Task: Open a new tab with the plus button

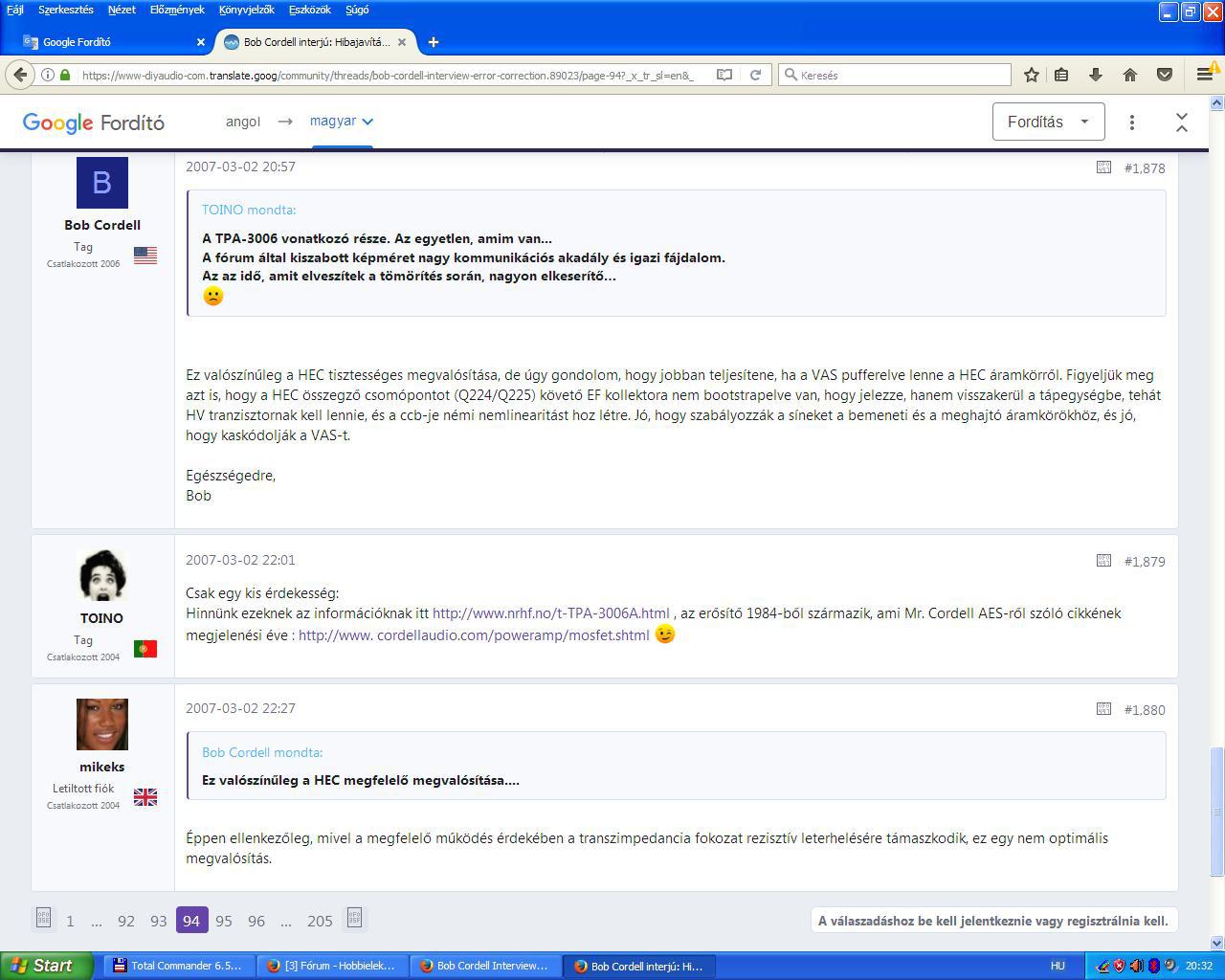Action: pyautogui.click(x=434, y=42)
